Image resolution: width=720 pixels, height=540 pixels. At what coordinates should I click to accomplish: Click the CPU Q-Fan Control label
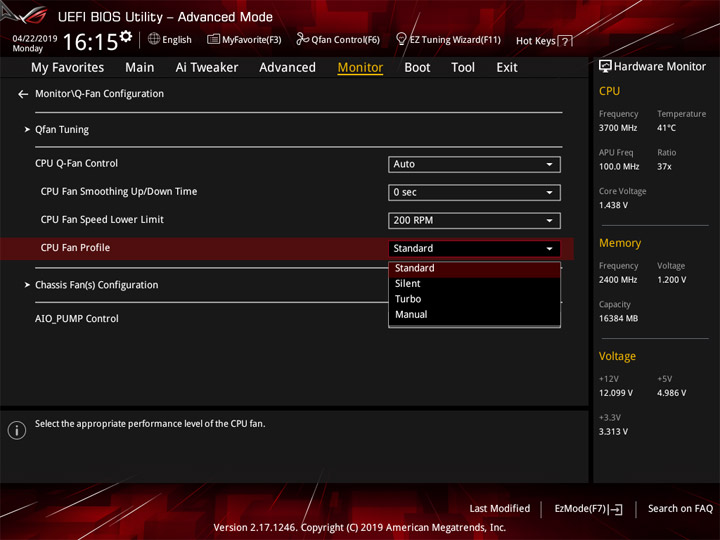[76, 163]
